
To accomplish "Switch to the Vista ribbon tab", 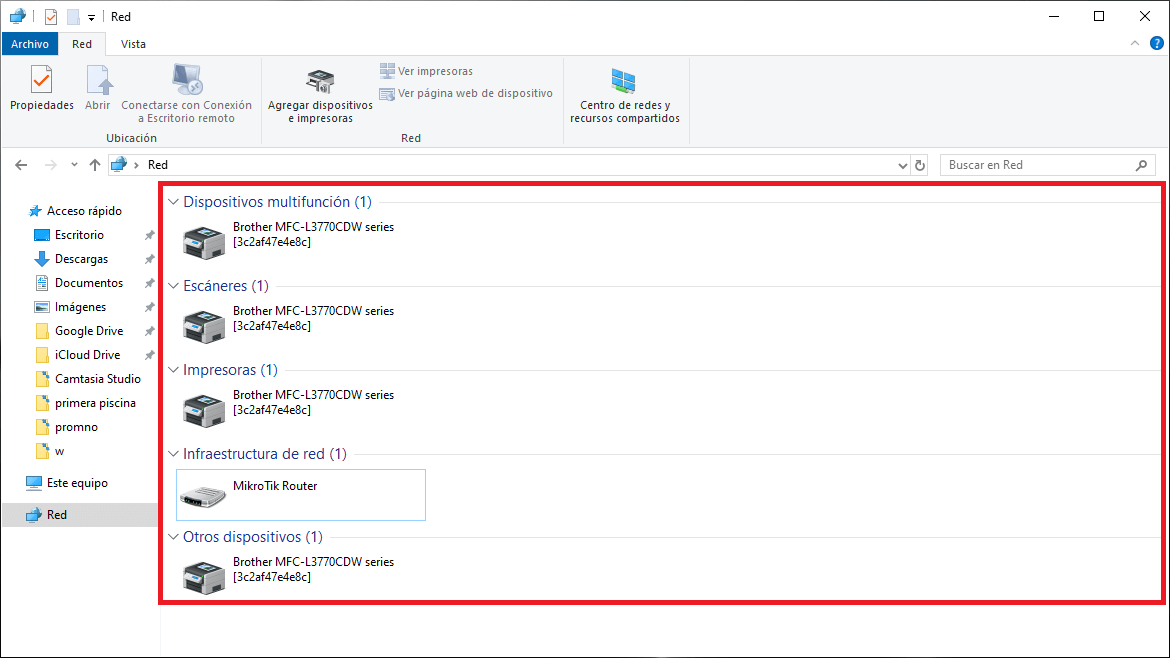I will (x=133, y=44).
